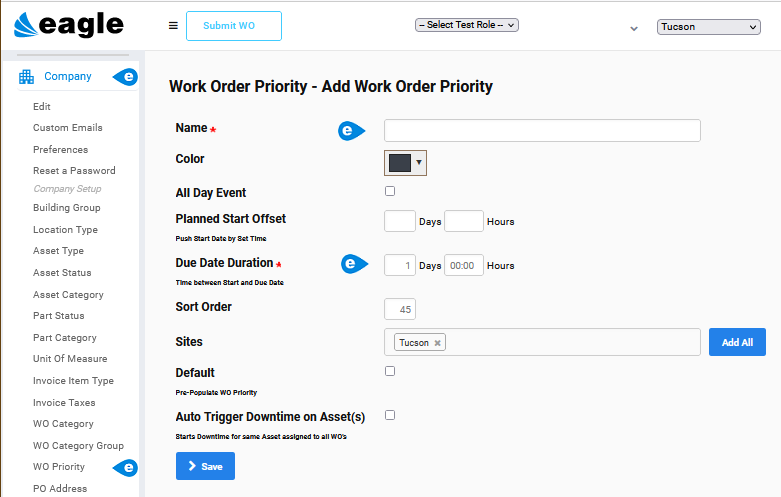Click the Add All sites button
The image size is (781, 497).
737,342
